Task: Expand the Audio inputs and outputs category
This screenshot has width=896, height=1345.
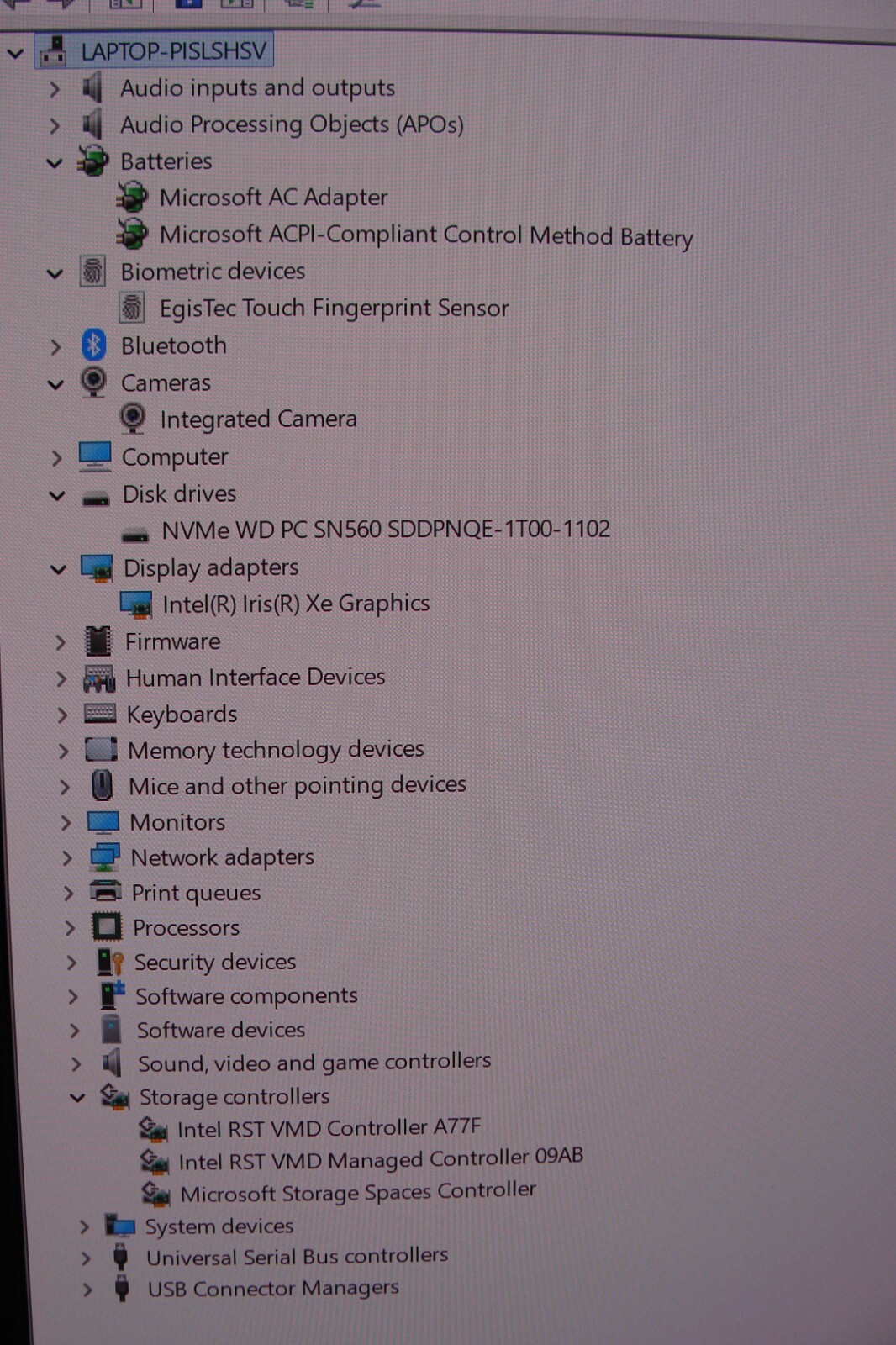Action: tap(55, 88)
